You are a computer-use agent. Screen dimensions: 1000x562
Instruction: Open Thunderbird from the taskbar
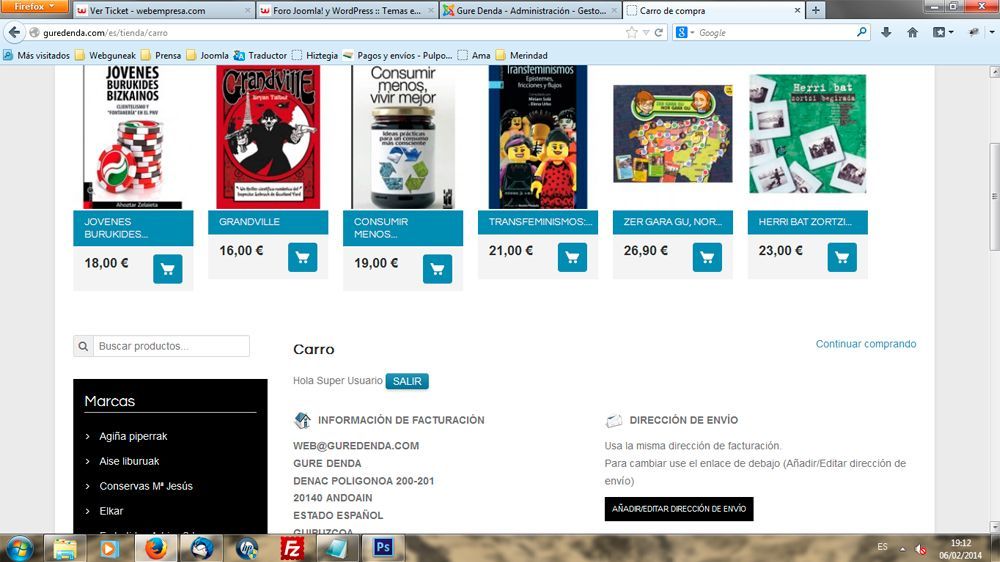pos(202,549)
